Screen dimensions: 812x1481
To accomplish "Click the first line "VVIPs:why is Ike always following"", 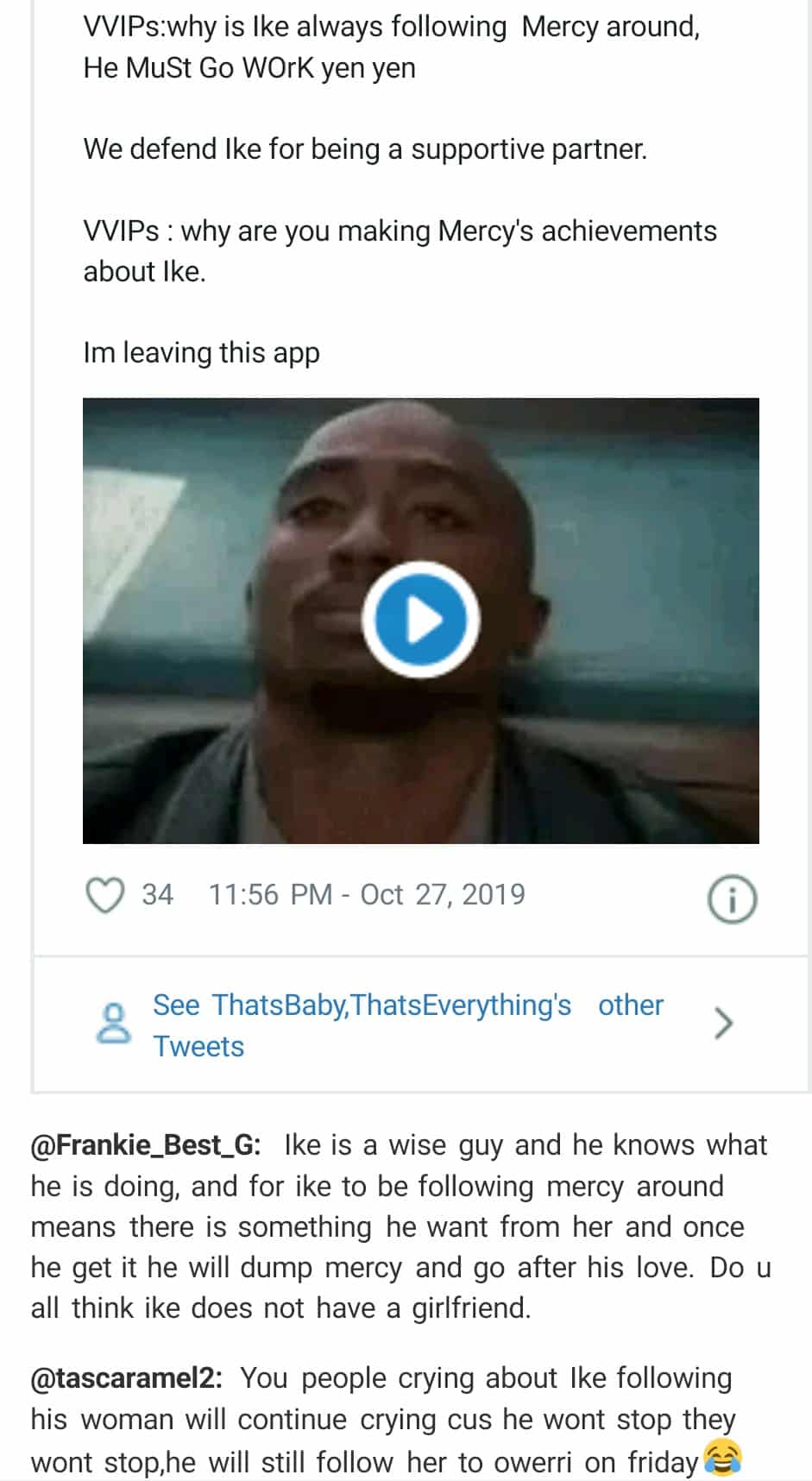I will pos(294,28).
